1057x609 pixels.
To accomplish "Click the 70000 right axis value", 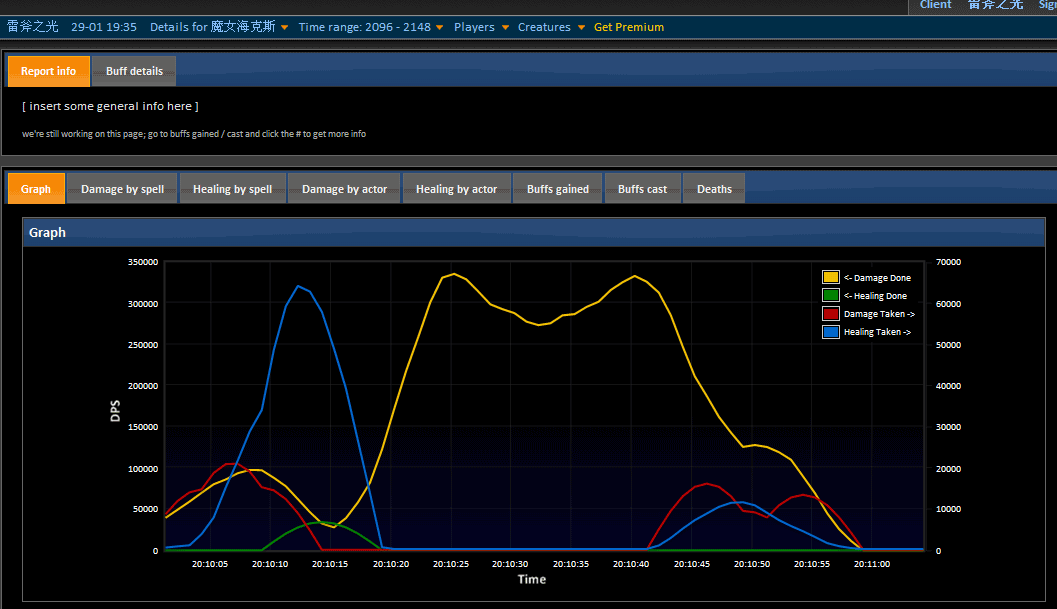I will (x=948, y=262).
